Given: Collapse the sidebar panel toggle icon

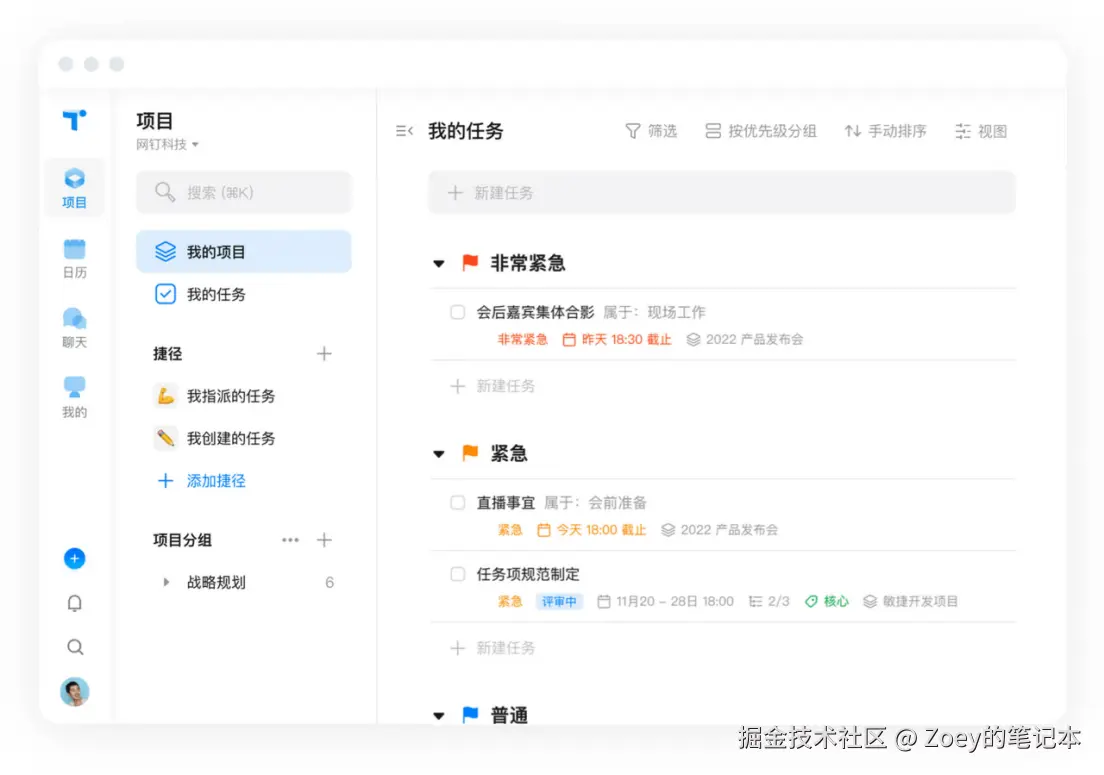Looking at the screenshot, I should (x=404, y=131).
